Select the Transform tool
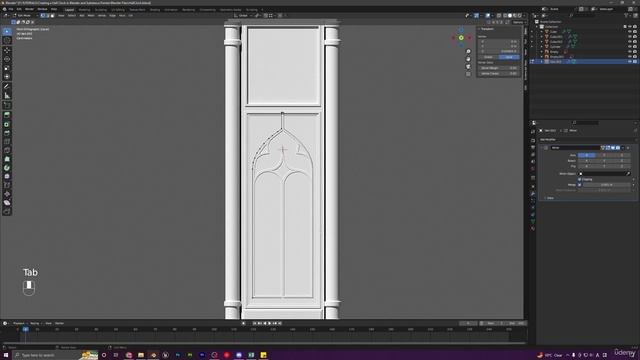The width and height of the screenshot is (640, 360). [7, 77]
